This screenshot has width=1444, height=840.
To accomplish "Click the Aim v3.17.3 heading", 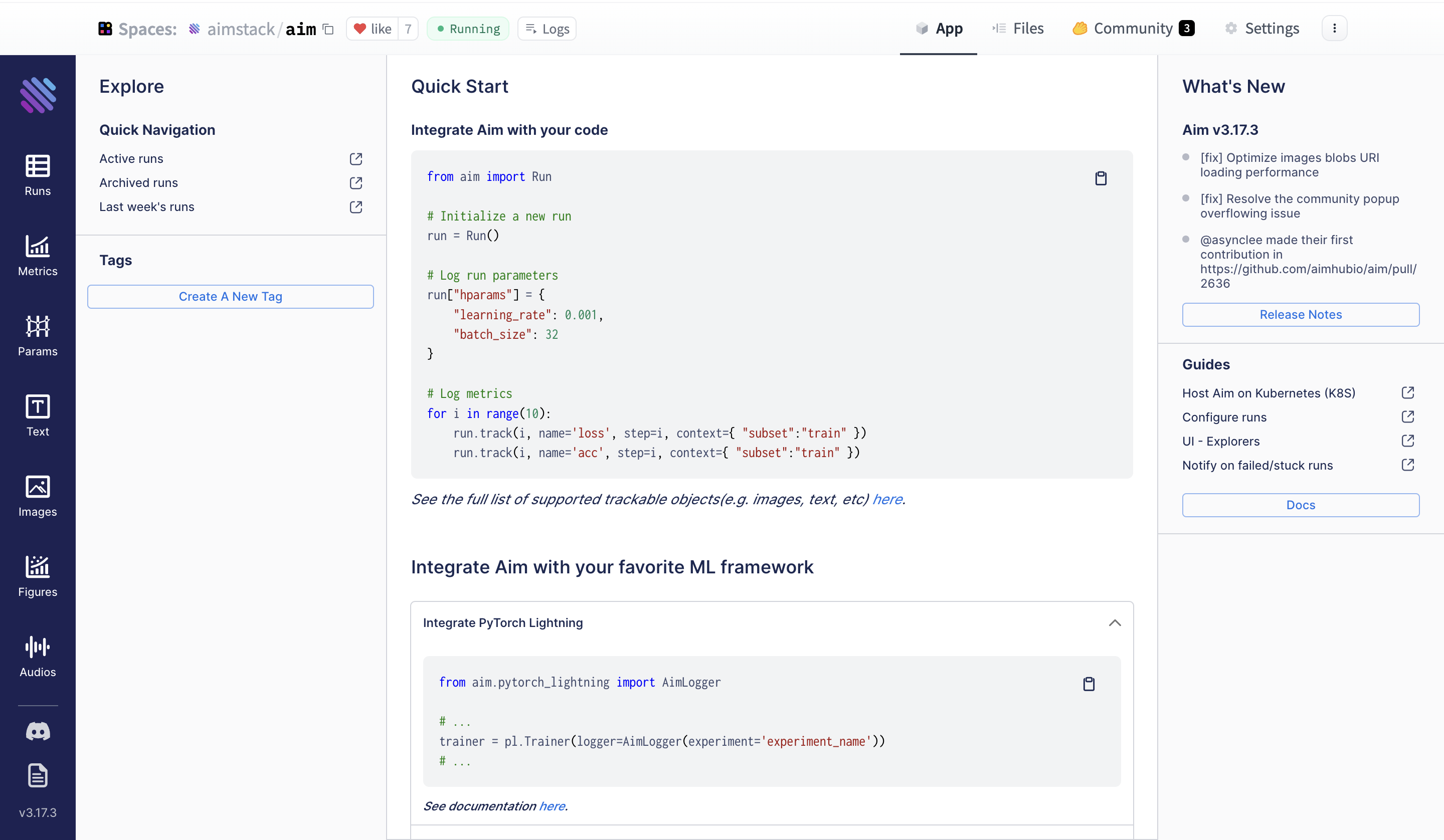I will click(x=1220, y=130).
